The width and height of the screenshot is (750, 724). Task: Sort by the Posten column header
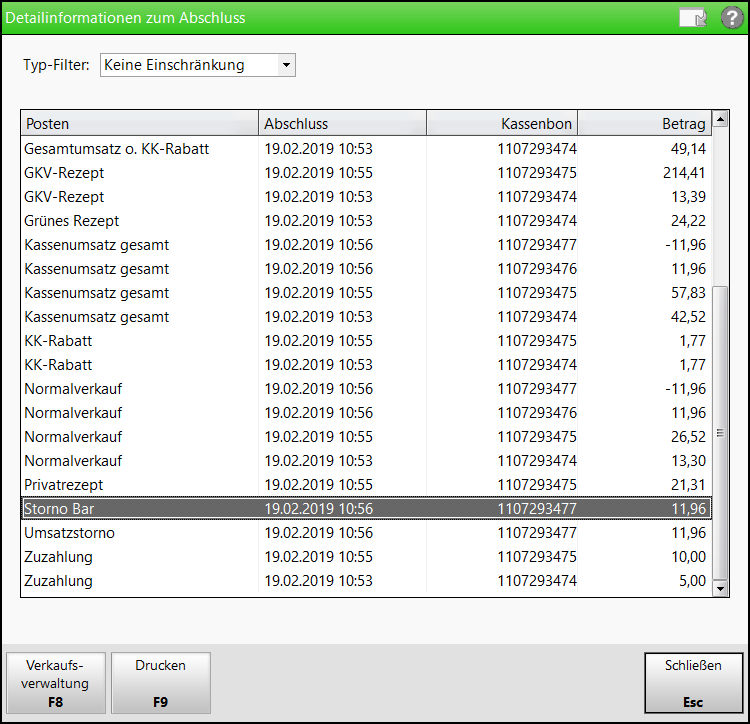140,124
